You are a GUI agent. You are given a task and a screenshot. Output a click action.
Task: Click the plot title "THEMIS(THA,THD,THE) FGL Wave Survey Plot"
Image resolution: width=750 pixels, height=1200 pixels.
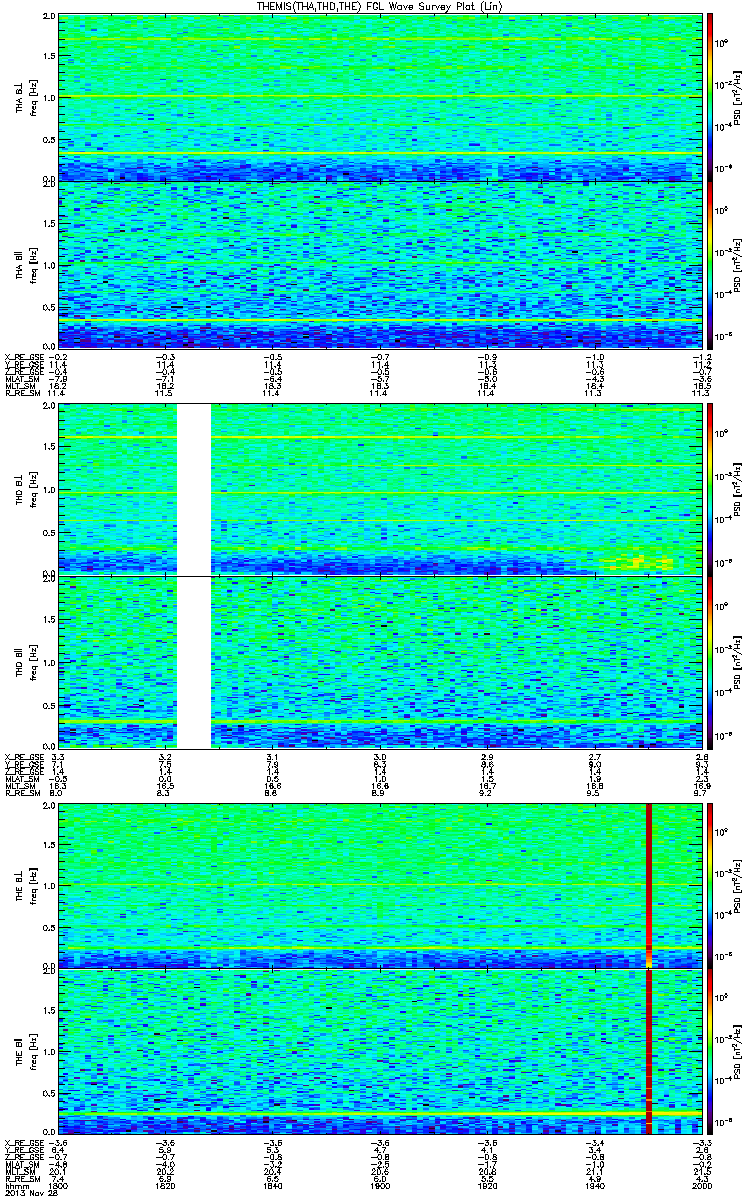377,7
